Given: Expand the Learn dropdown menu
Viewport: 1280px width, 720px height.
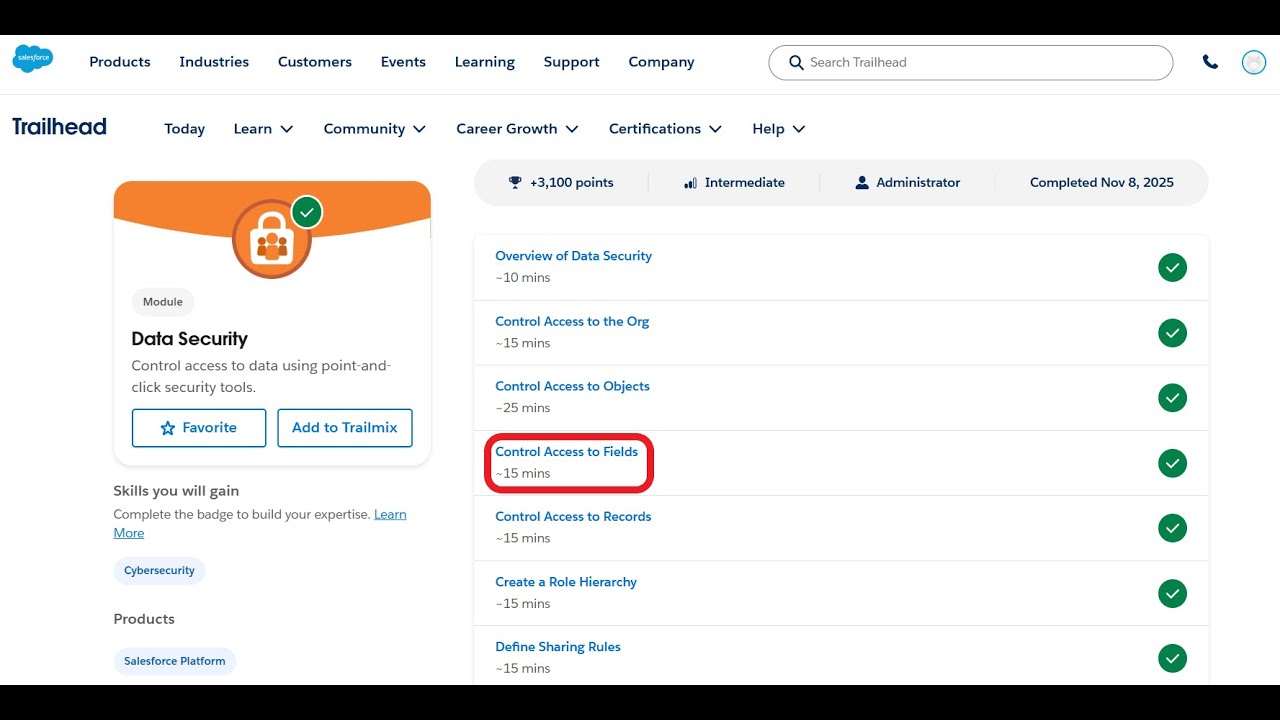Looking at the screenshot, I should pos(263,129).
